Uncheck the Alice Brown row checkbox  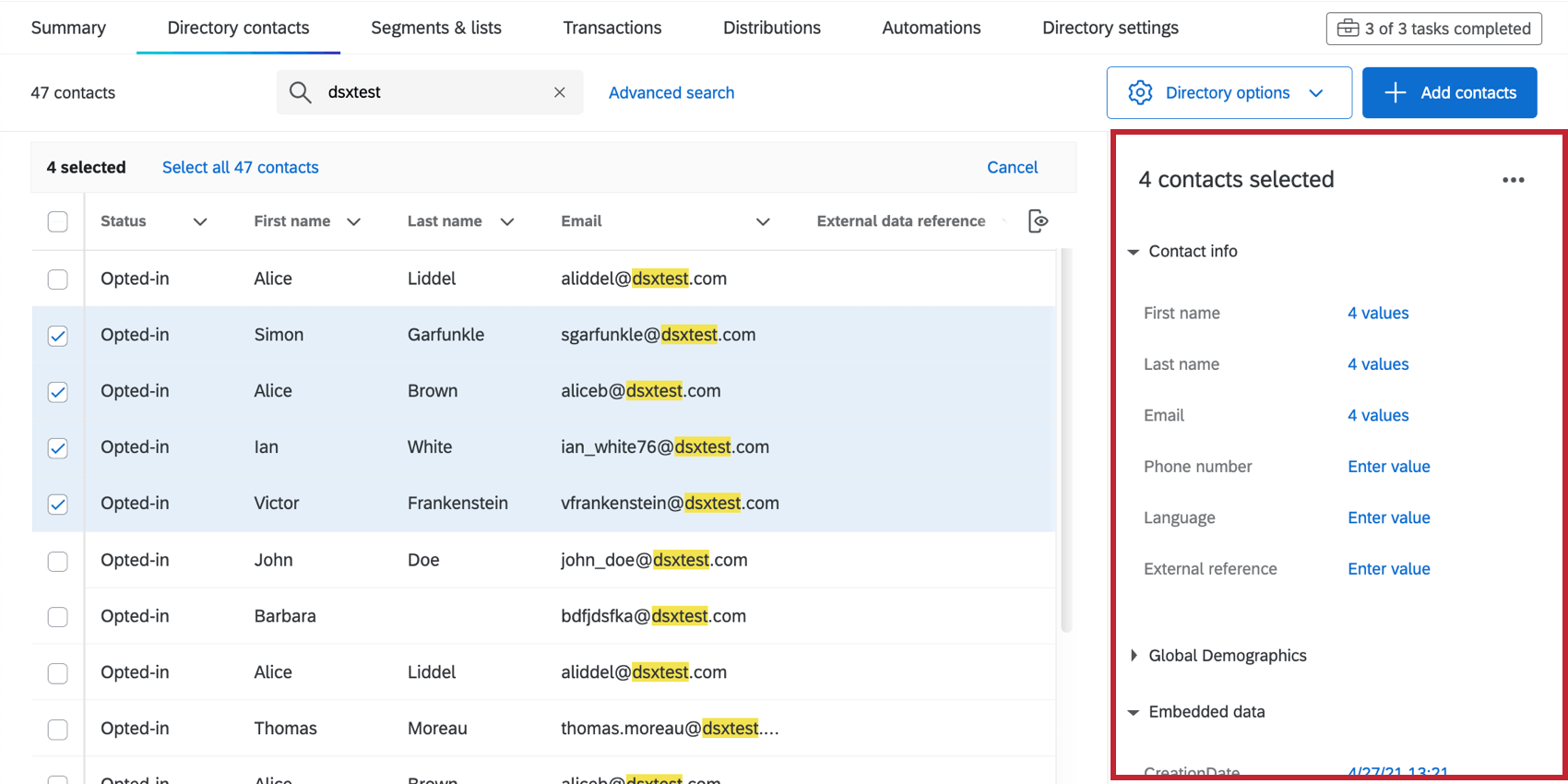[57, 392]
